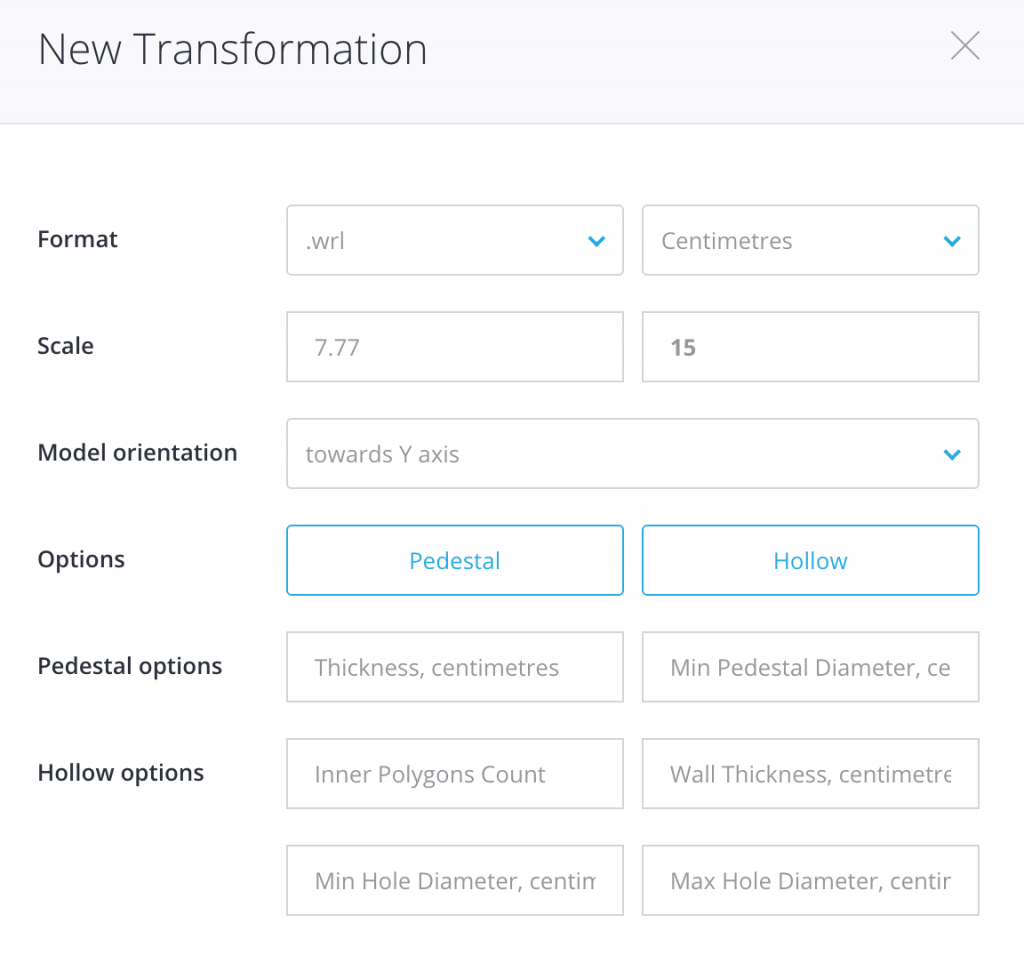Click the chevron arrow beside towards Y axis

[952, 455]
